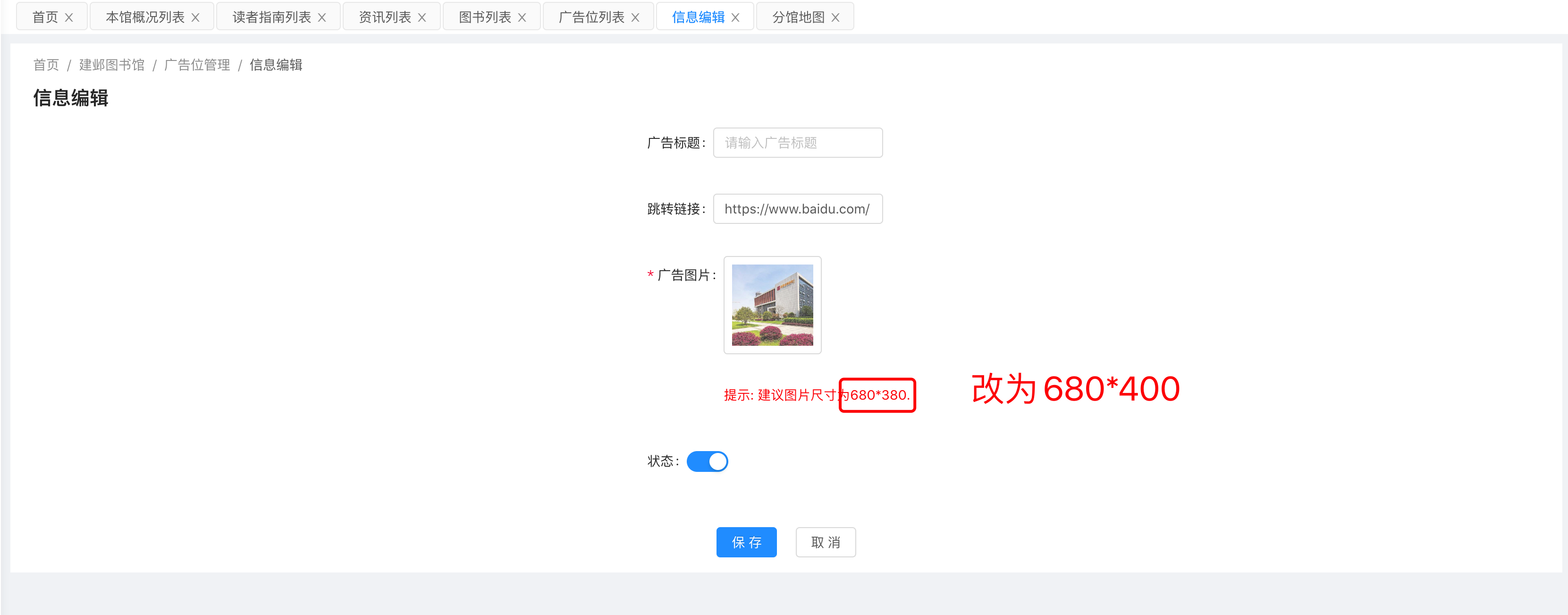This screenshot has height=615, width=1568.
Task: Click the 广告图片 label
Action: coord(687,275)
